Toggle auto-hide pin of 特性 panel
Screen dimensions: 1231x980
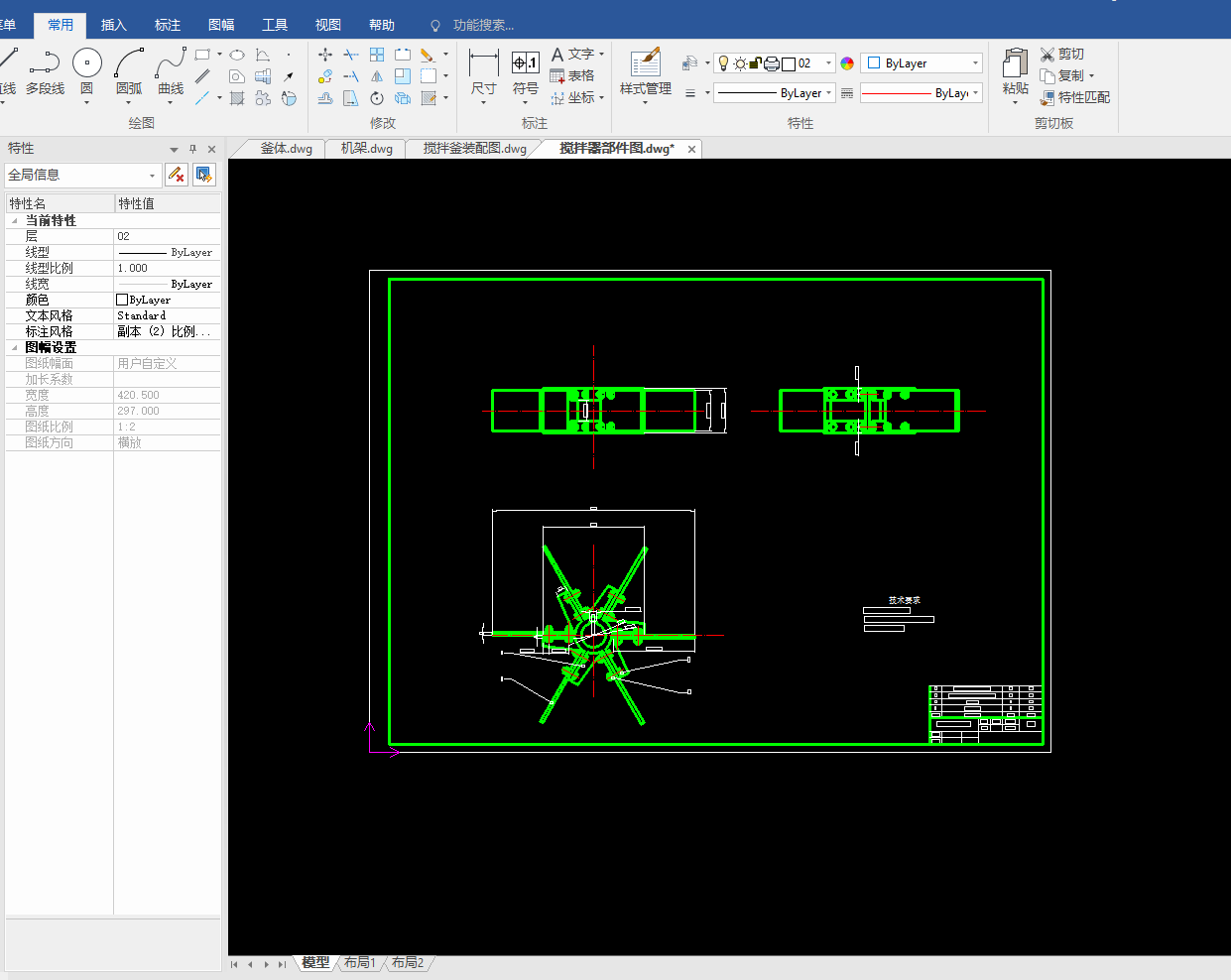[192, 150]
